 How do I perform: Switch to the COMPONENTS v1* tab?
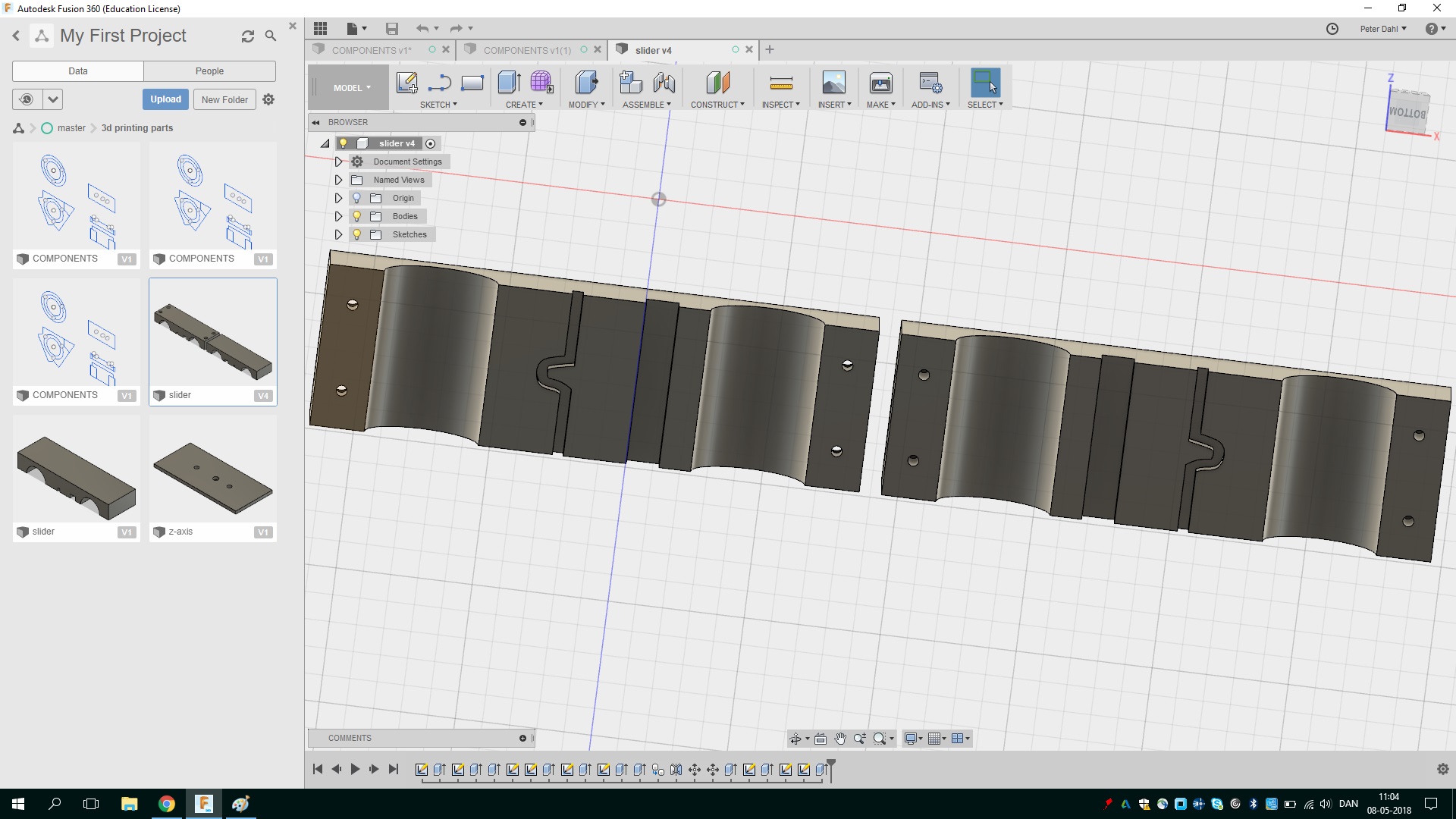[x=372, y=50]
